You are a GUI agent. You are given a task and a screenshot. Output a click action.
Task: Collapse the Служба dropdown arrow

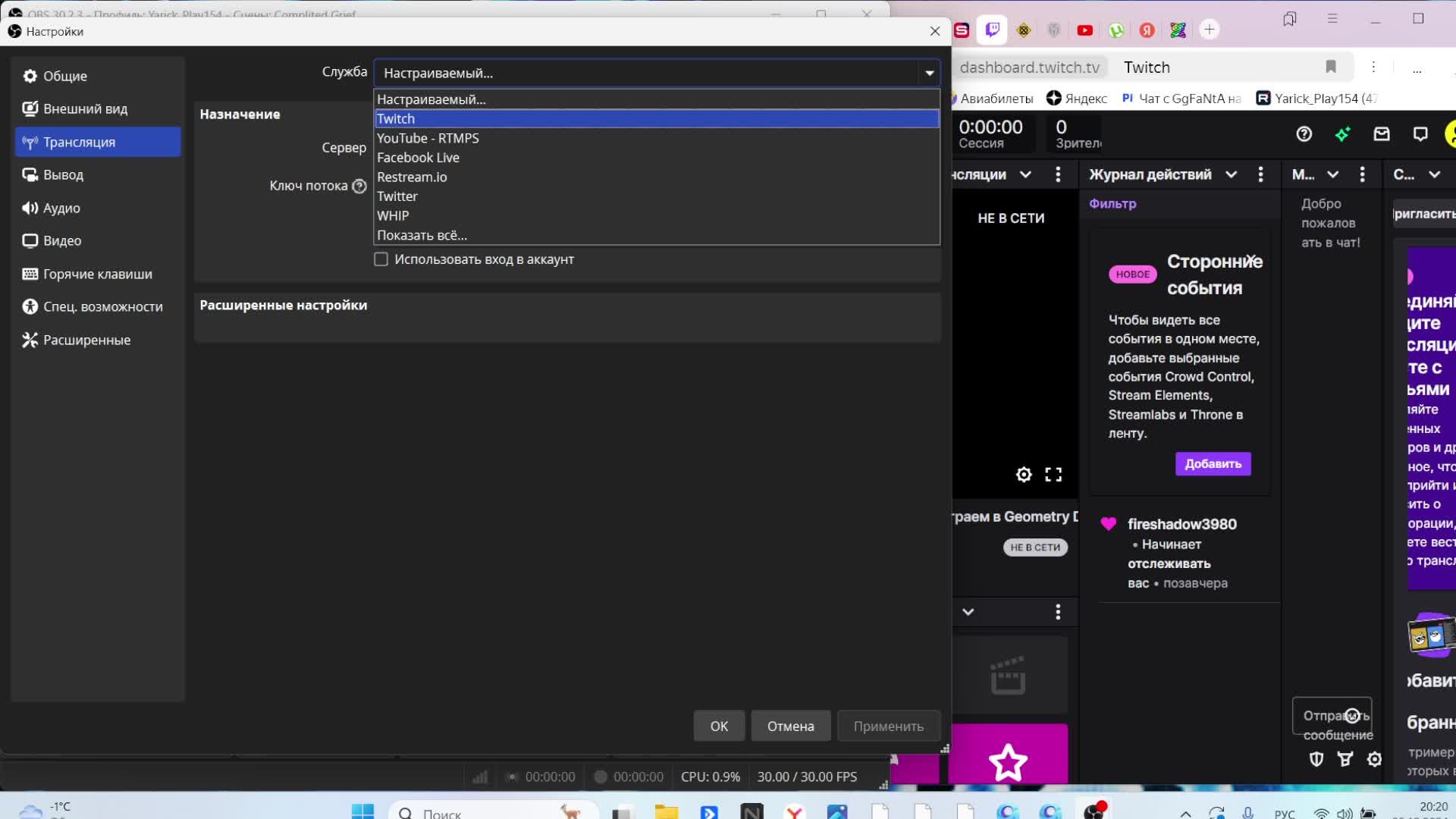click(929, 74)
